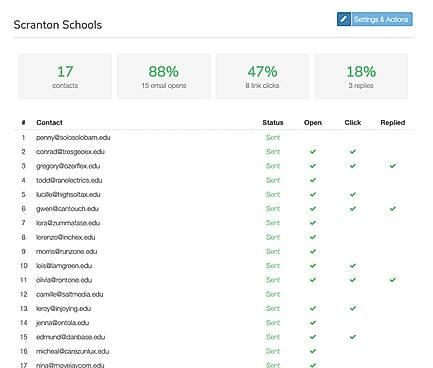433x368 pixels.
Task: Click the Status column header
Action: [x=273, y=123]
